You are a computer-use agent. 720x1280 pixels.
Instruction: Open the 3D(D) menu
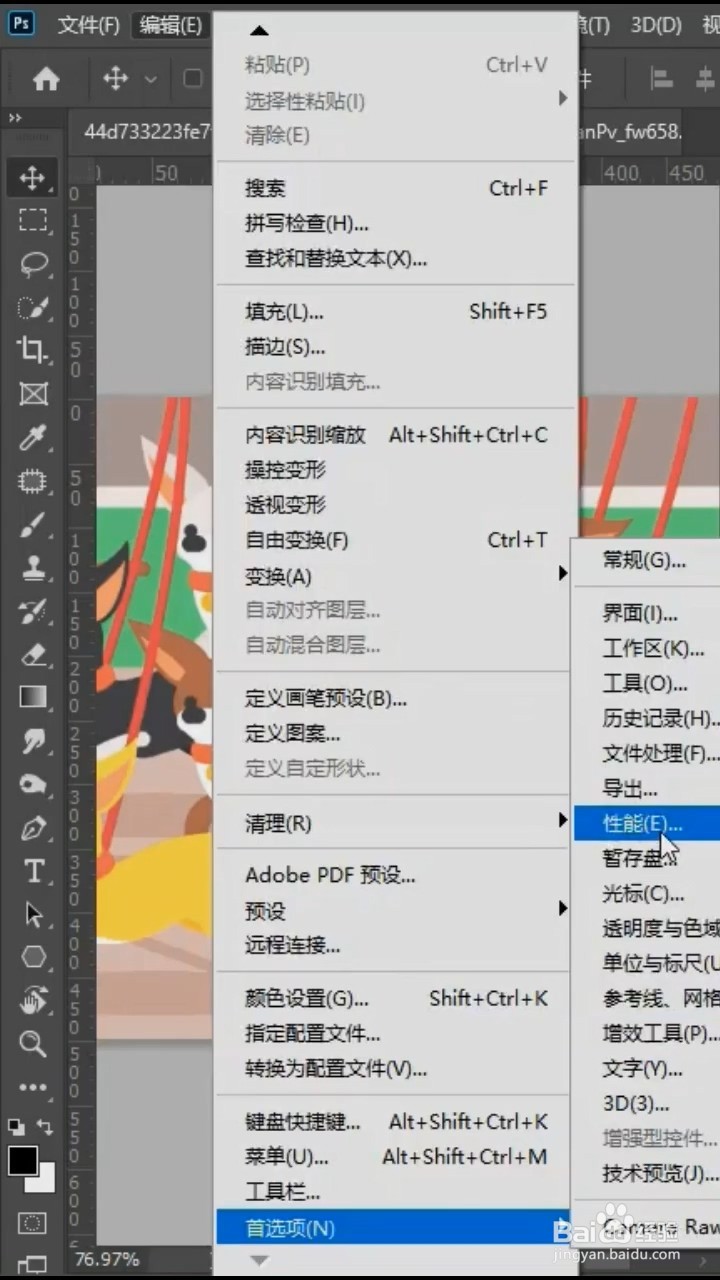(657, 25)
